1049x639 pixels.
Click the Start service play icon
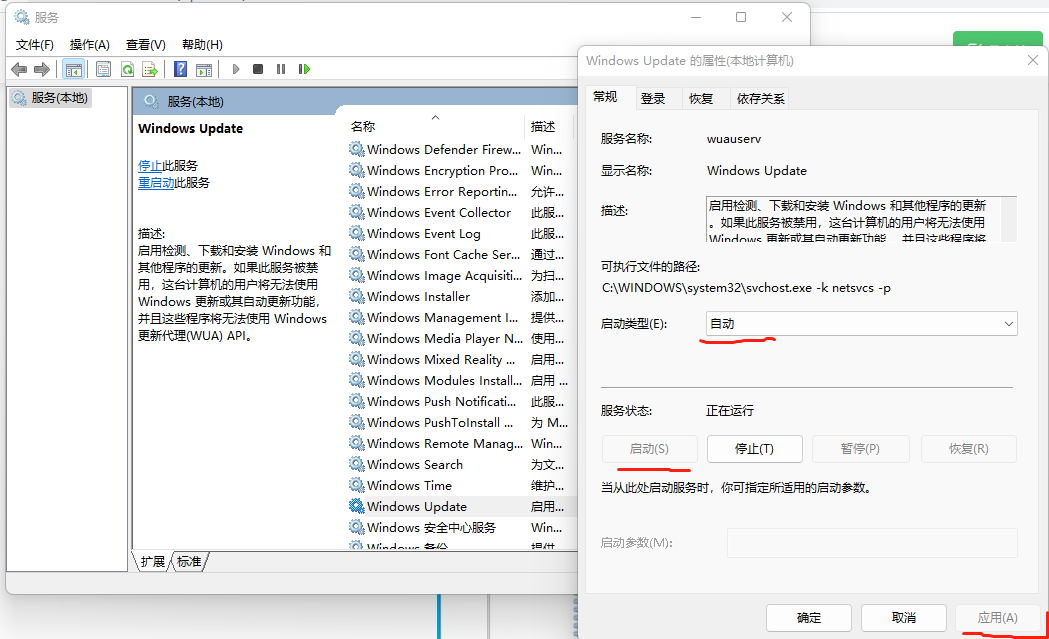[236, 69]
